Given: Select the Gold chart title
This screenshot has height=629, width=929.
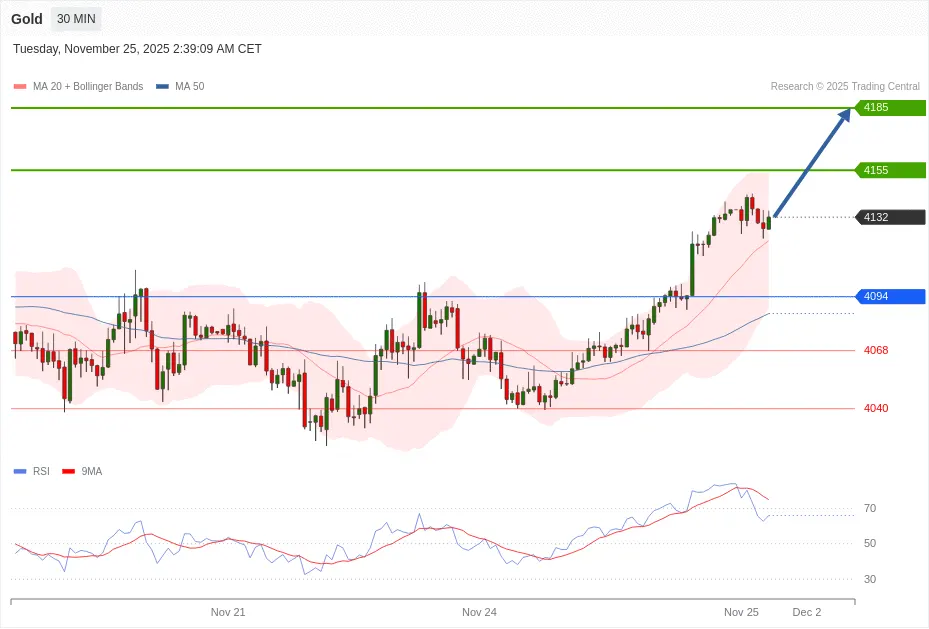Looking at the screenshot, I should click(x=27, y=19).
